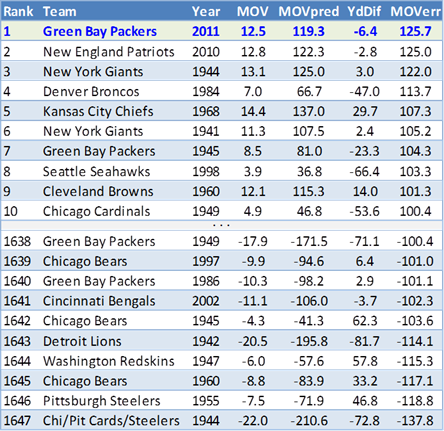Select the MOVerr value 125.7
This screenshot has height=431, width=444.
(x=415, y=31)
